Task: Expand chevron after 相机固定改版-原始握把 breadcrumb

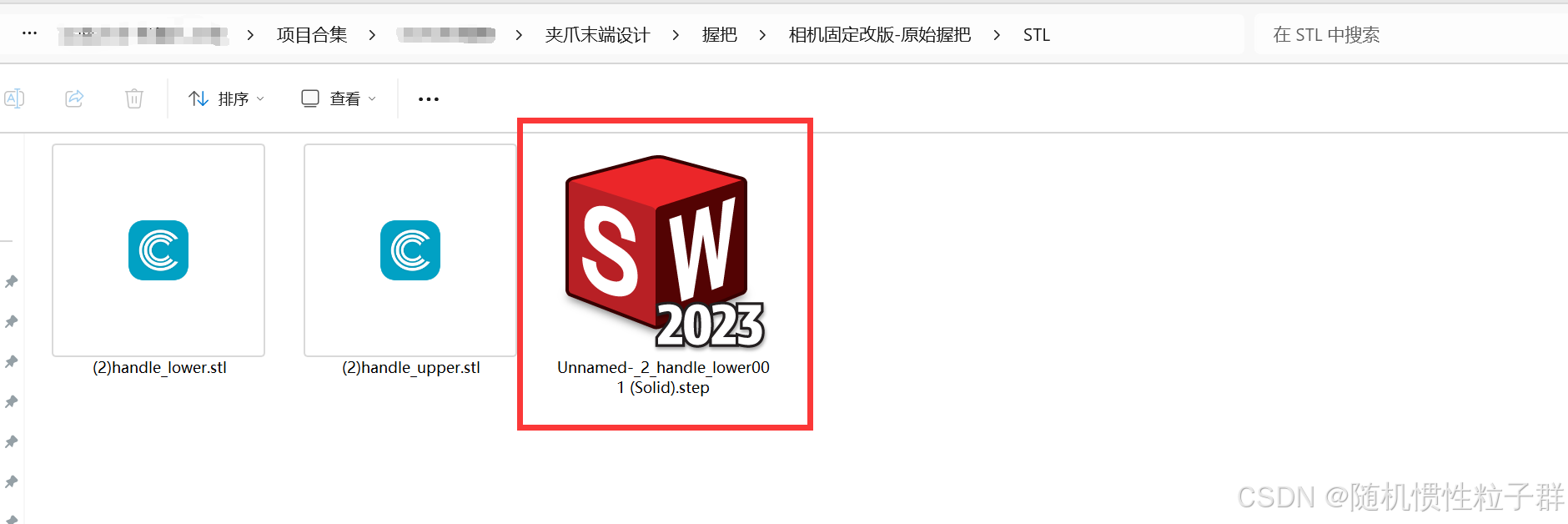Action: pos(997,35)
